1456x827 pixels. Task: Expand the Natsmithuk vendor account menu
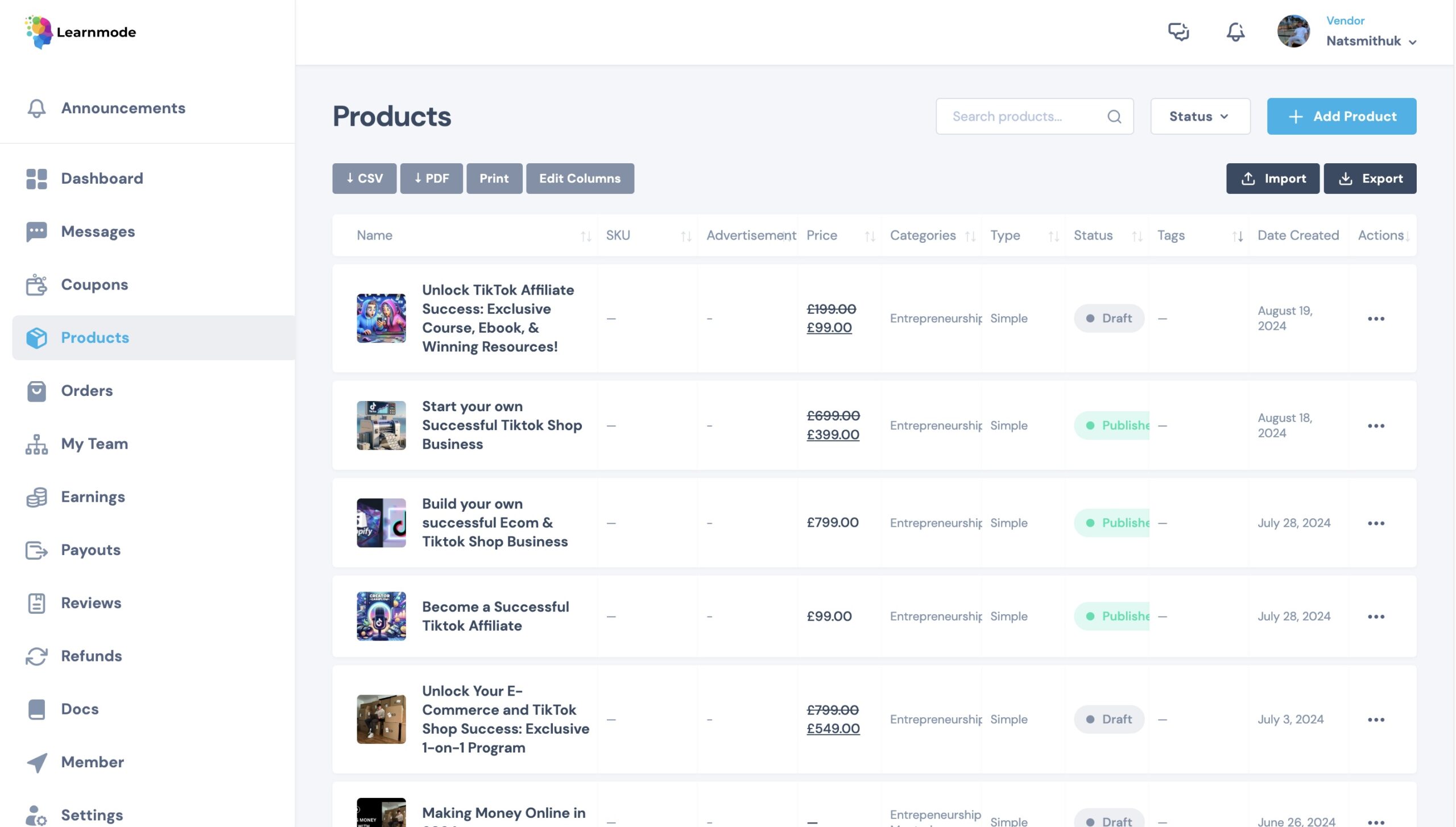(1371, 32)
